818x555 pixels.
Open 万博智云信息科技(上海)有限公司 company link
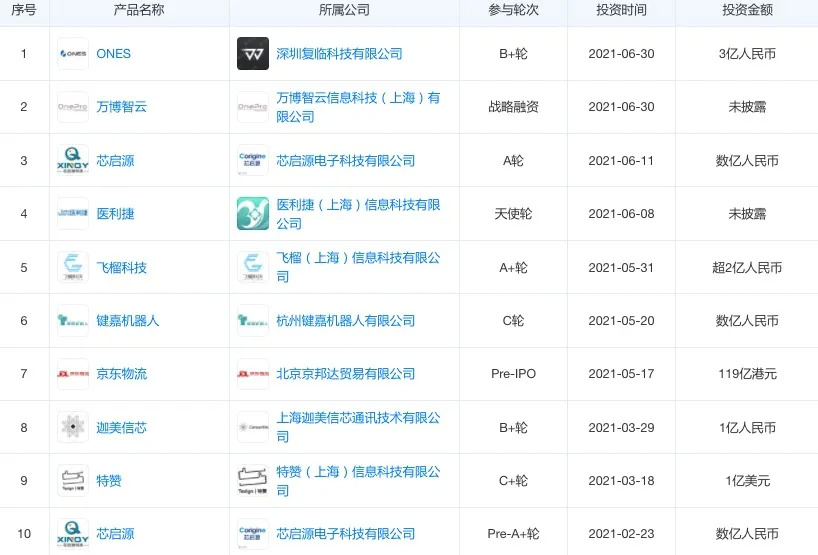coord(358,107)
